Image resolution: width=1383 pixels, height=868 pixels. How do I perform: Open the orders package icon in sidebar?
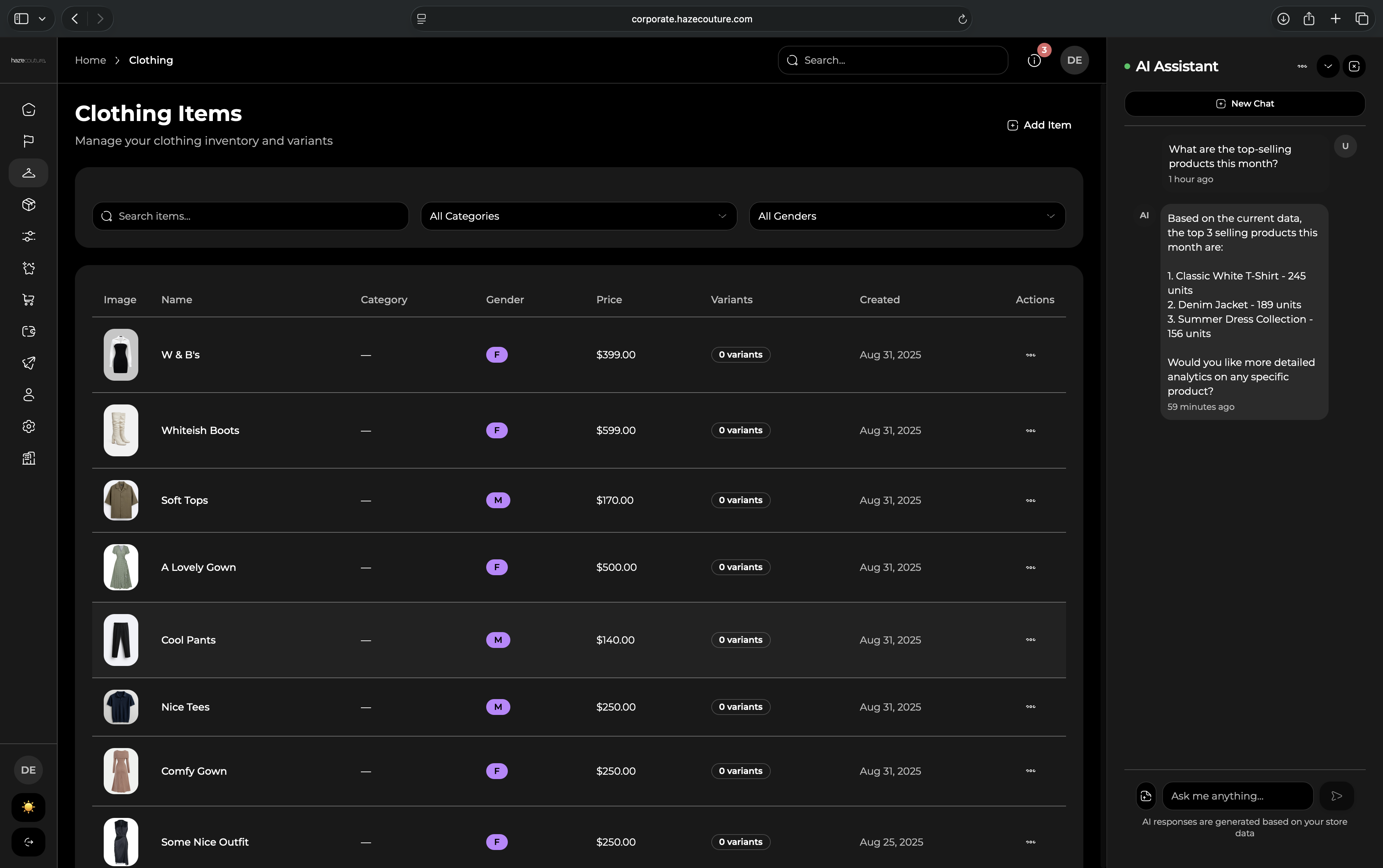pos(28,204)
